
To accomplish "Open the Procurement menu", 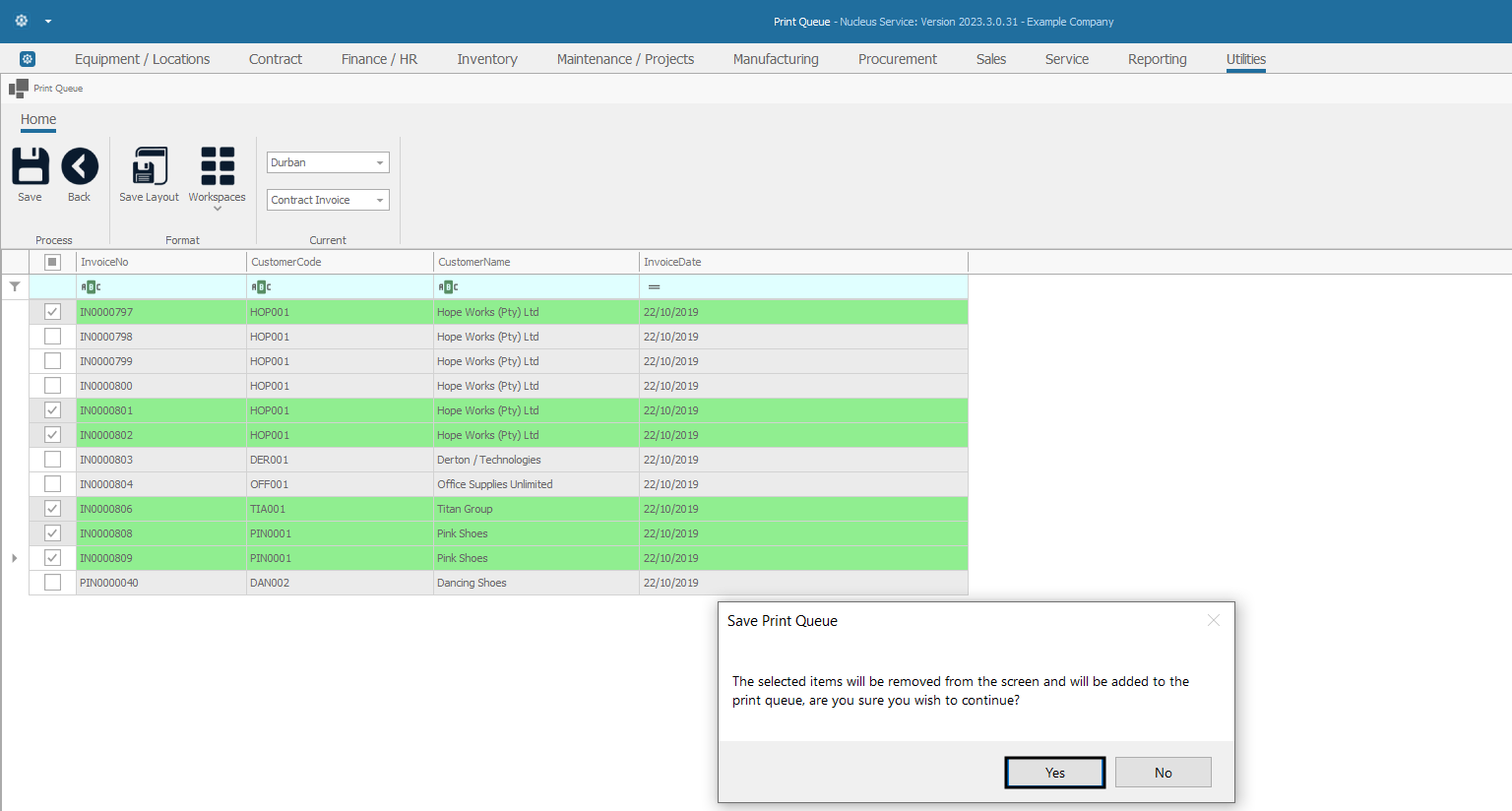I will (898, 59).
